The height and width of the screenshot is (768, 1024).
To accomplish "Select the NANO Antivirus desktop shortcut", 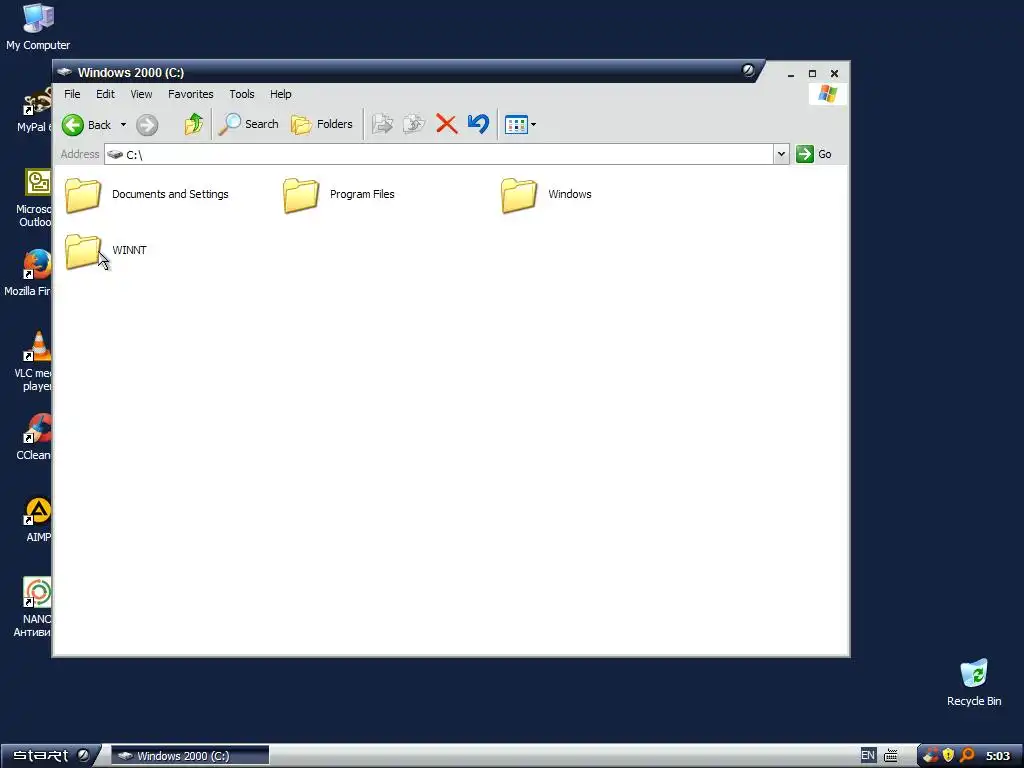I will pos(33,607).
